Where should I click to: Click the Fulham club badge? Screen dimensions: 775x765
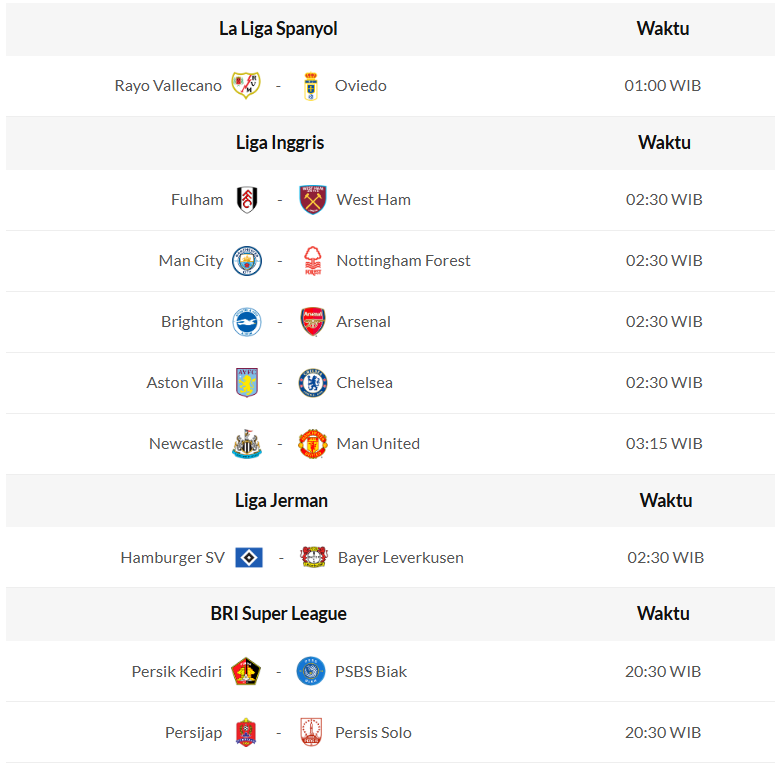point(247,200)
